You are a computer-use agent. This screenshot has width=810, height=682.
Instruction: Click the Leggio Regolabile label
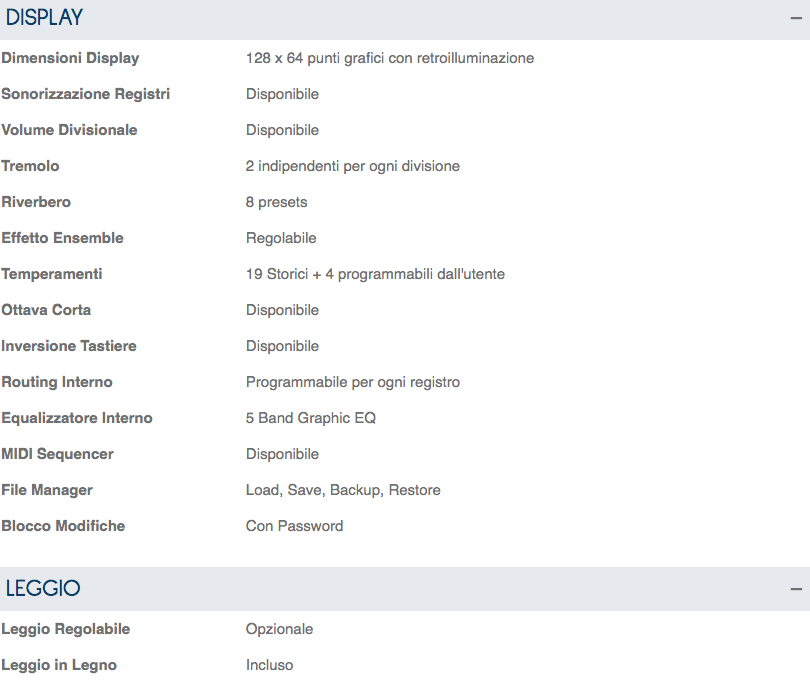click(x=66, y=629)
